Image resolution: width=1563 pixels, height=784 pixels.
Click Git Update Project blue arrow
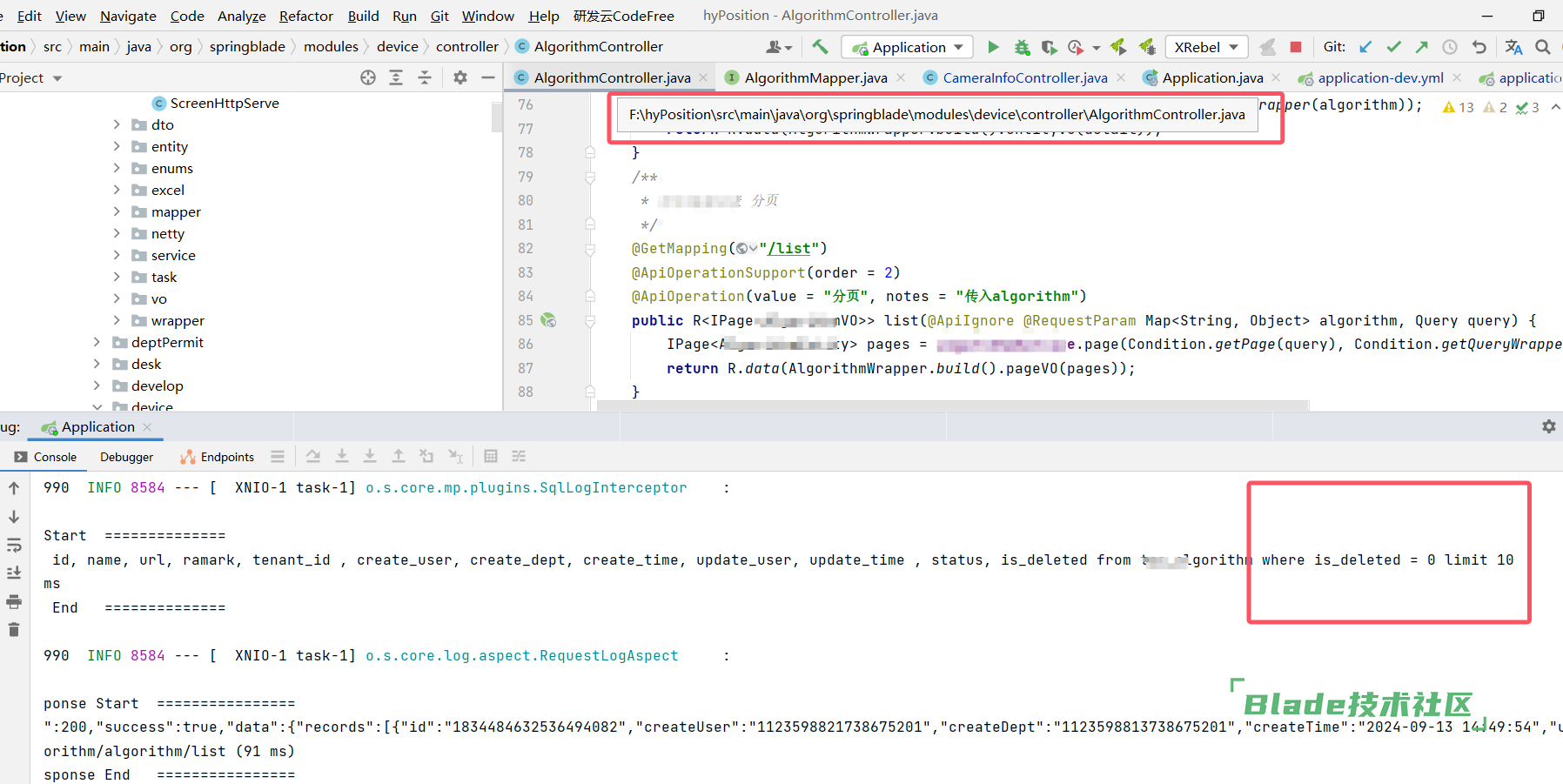pos(1365,47)
